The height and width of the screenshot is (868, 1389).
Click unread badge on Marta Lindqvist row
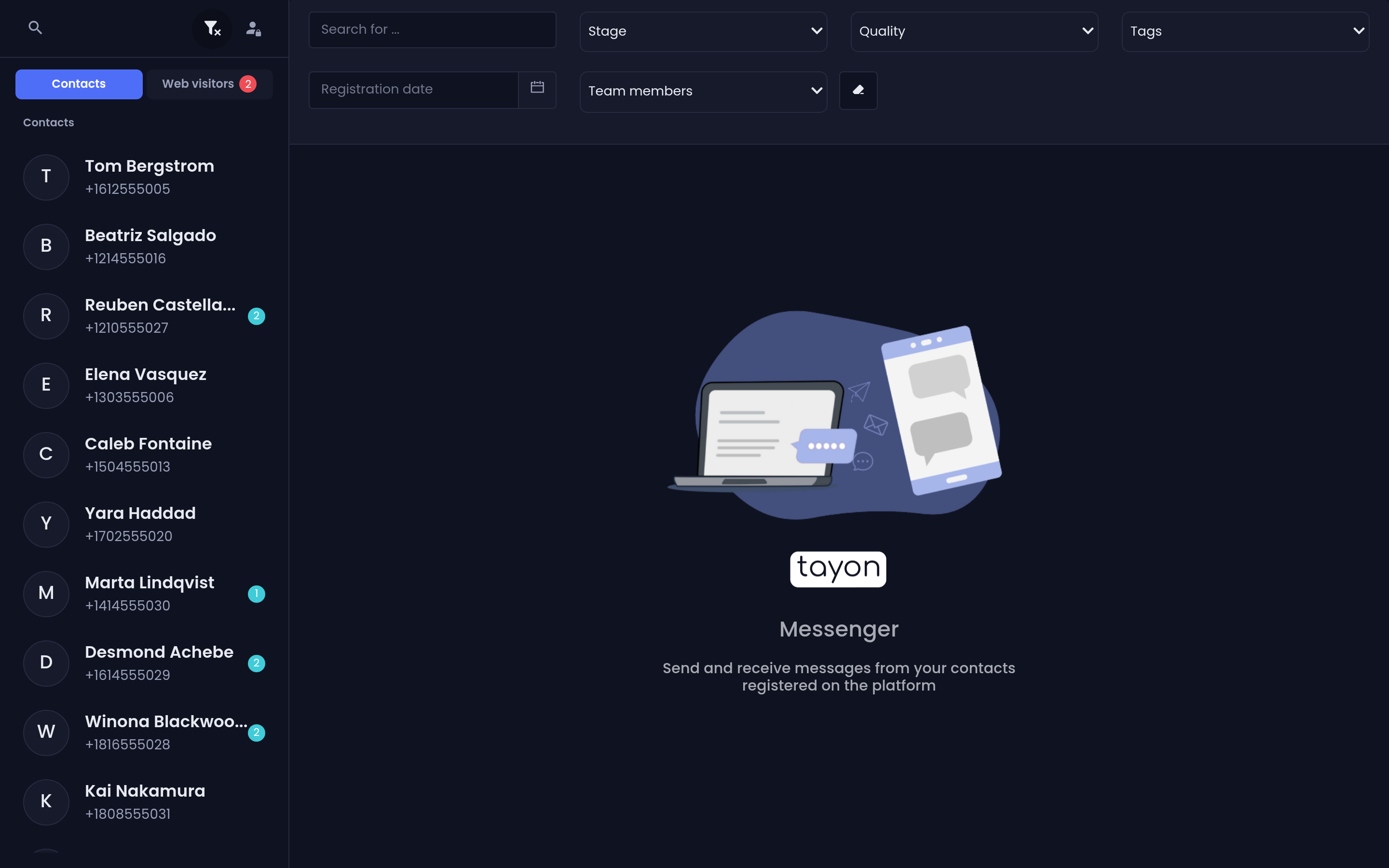point(257,594)
